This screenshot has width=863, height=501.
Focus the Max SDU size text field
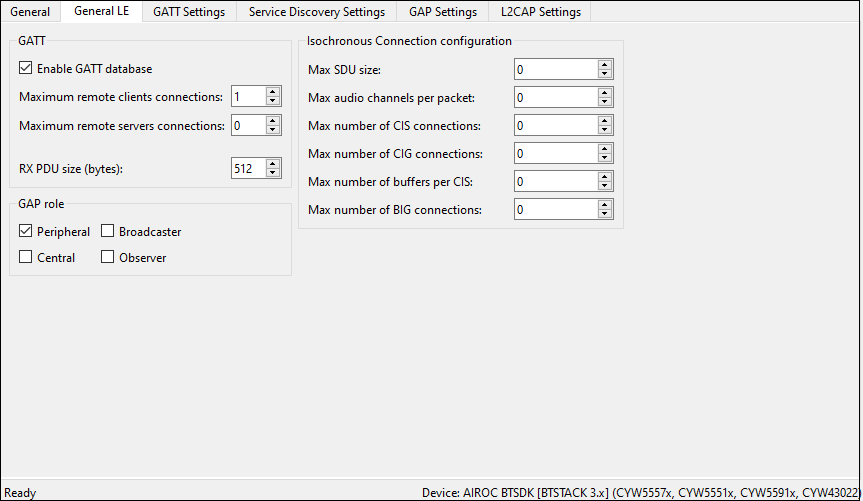point(554,70)
